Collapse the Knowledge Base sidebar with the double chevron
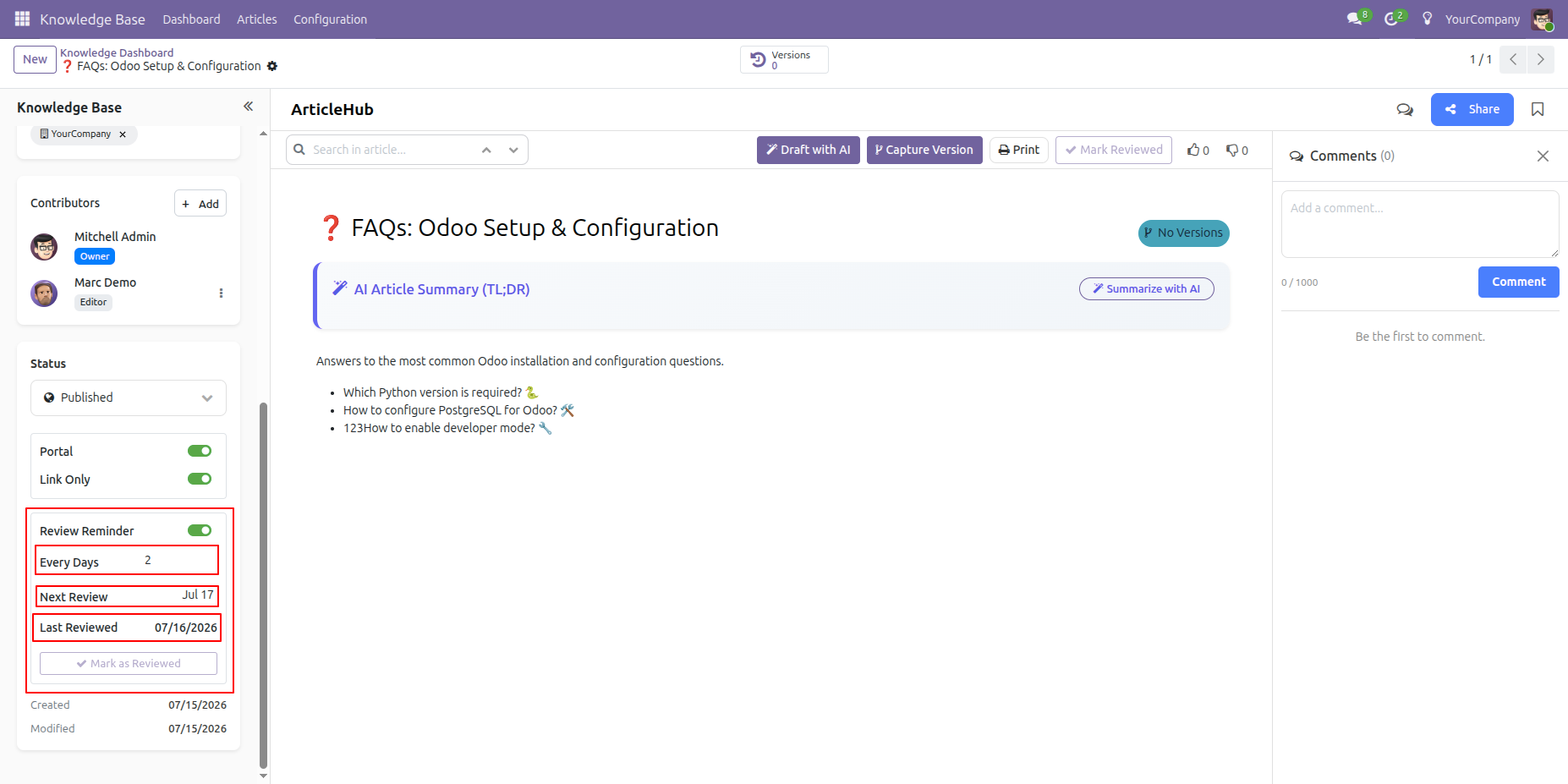This screenshot has width=1568, height=784. point(249,107)
